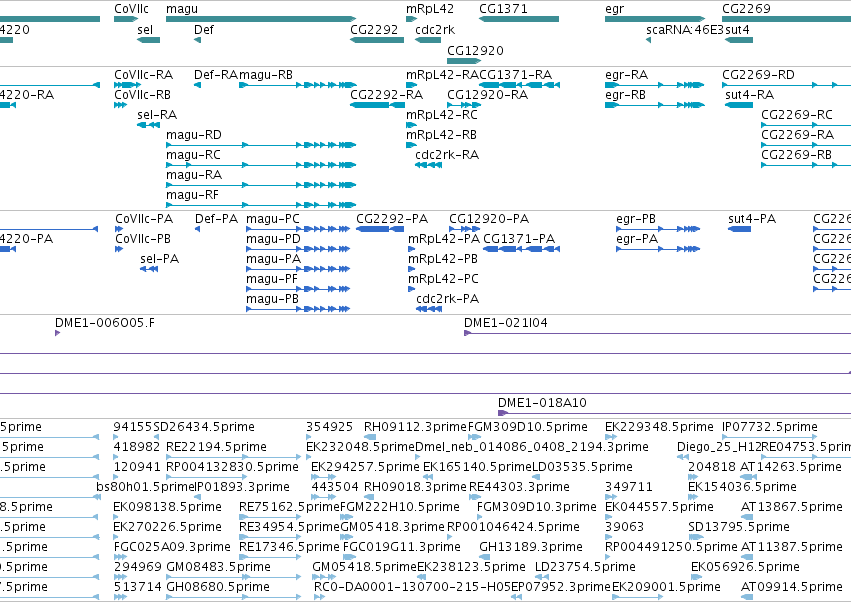The image size is (851, 602).
Task: Click the 513714 EST glyph
Action: click(120, 597)
